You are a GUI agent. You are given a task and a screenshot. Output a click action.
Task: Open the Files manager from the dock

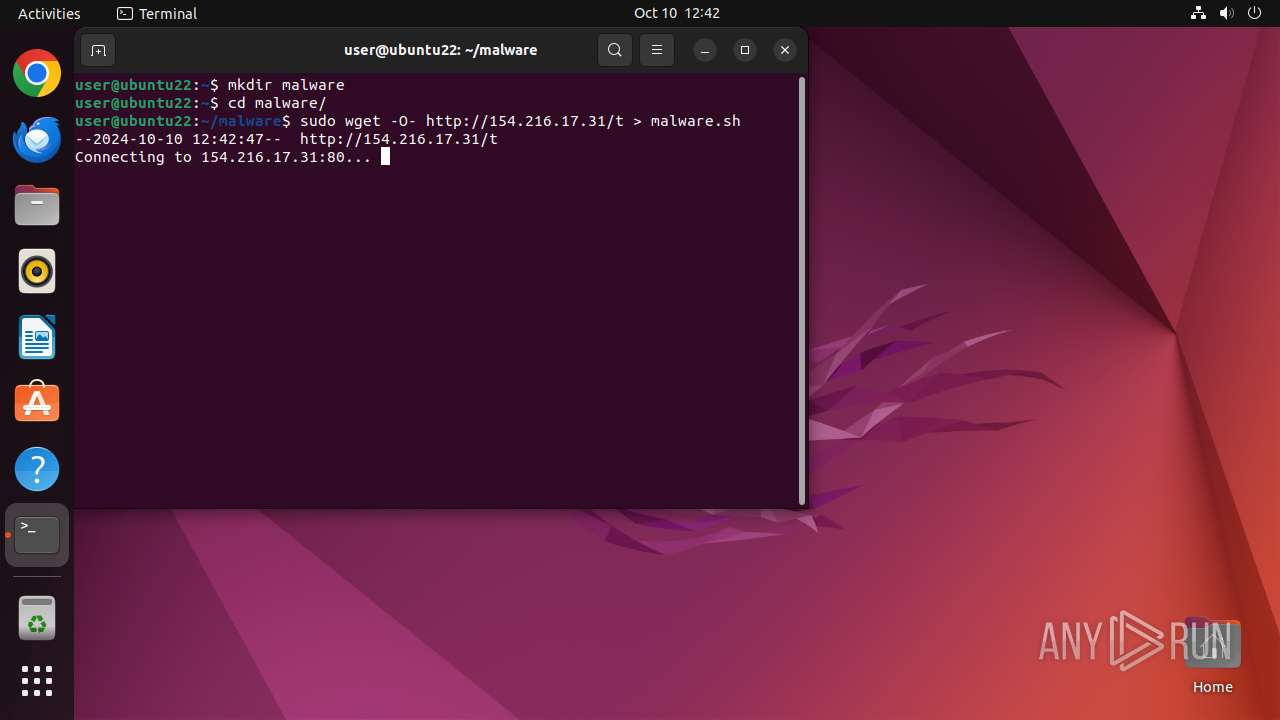(x=37, y=205)
